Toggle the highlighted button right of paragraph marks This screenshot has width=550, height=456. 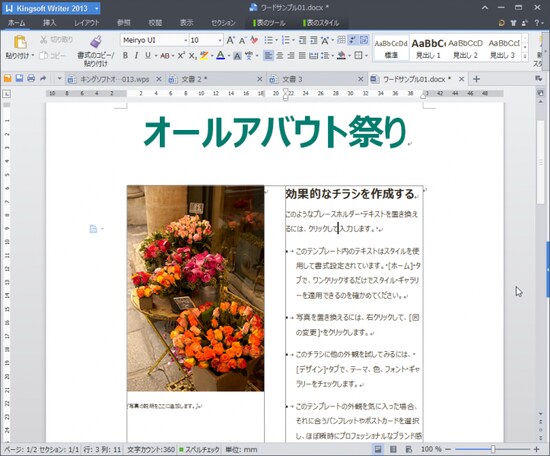coord(364,40)
